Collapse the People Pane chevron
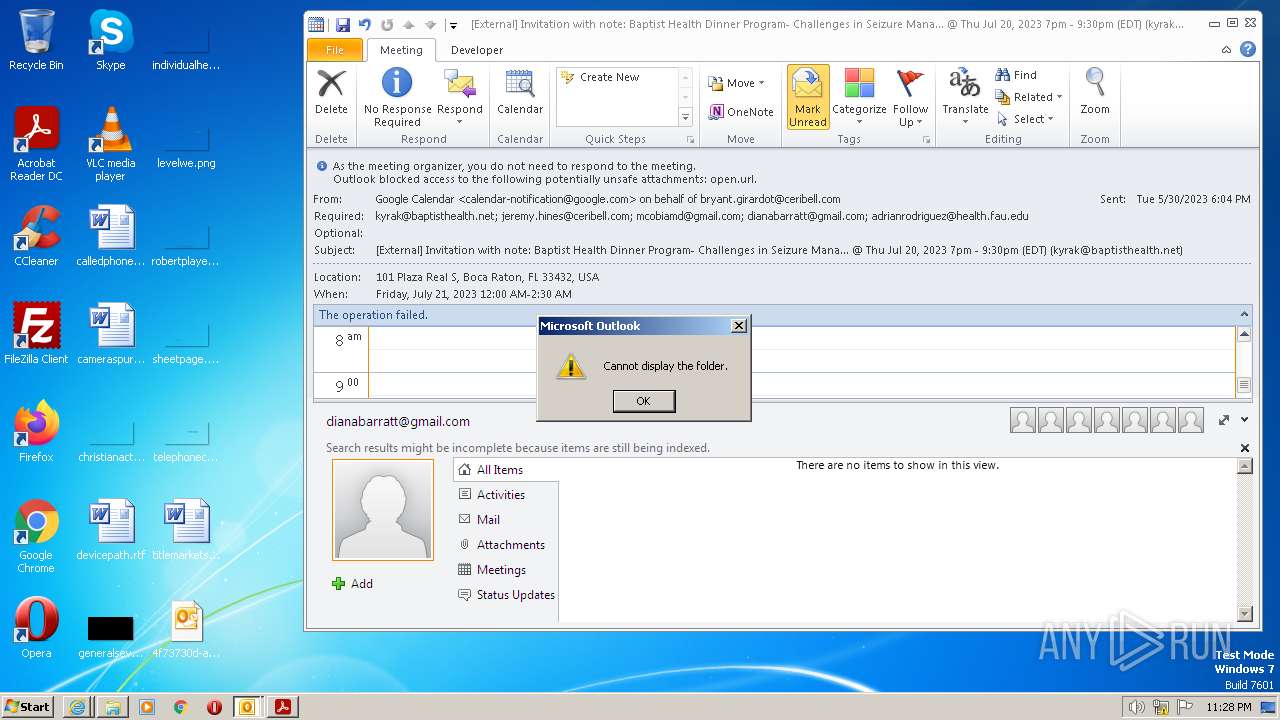Screen dimensions: 1280x720 1245,420
